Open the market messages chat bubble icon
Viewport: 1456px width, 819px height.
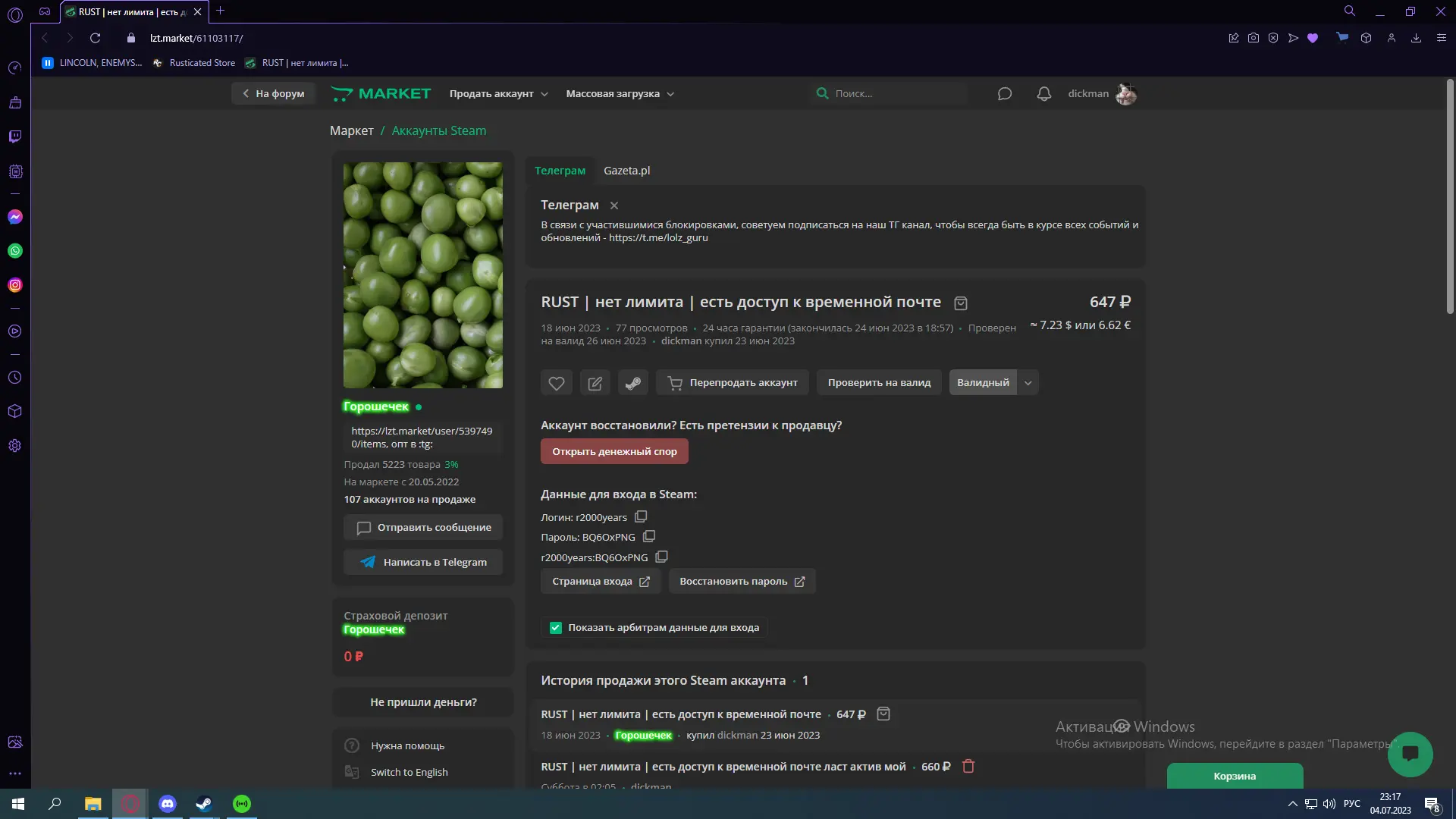[1005, 94]
